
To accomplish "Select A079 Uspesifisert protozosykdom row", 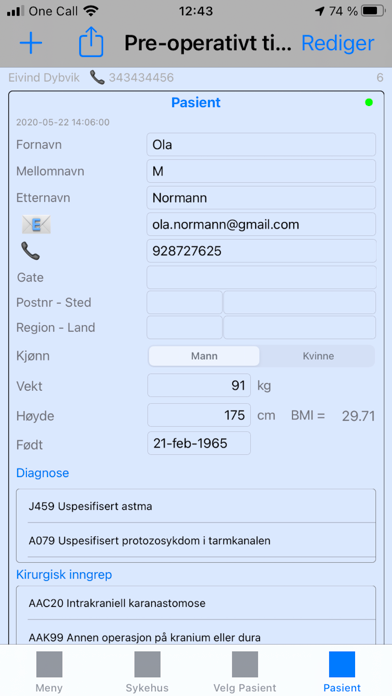I will pyautogui.click(x=196, y=540).
